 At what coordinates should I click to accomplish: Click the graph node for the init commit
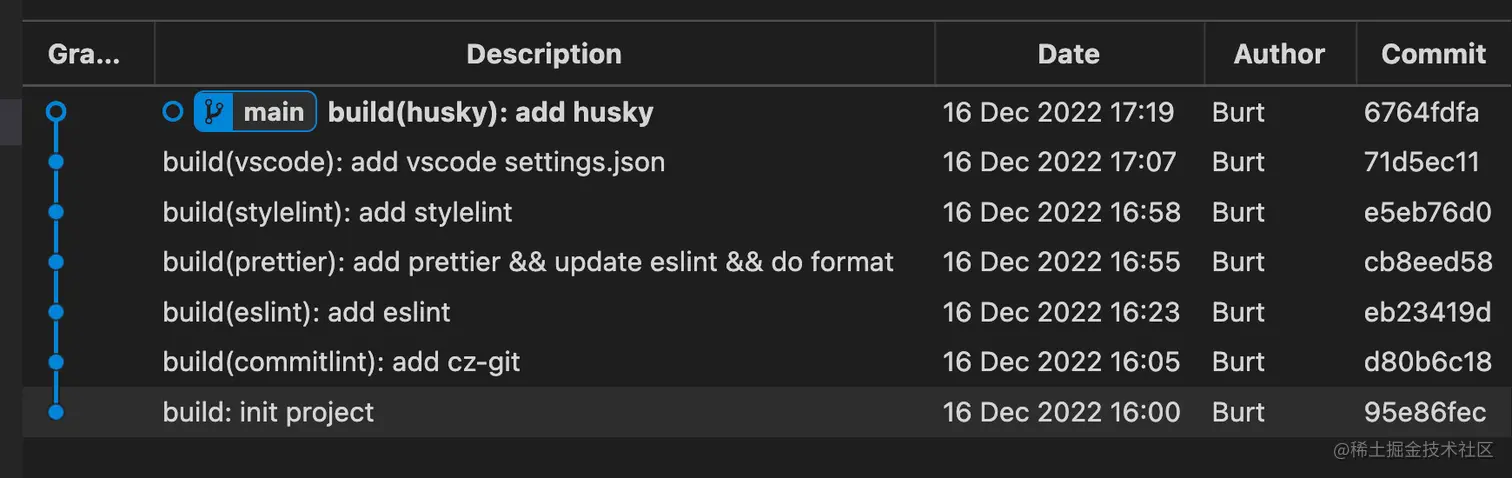56,412
